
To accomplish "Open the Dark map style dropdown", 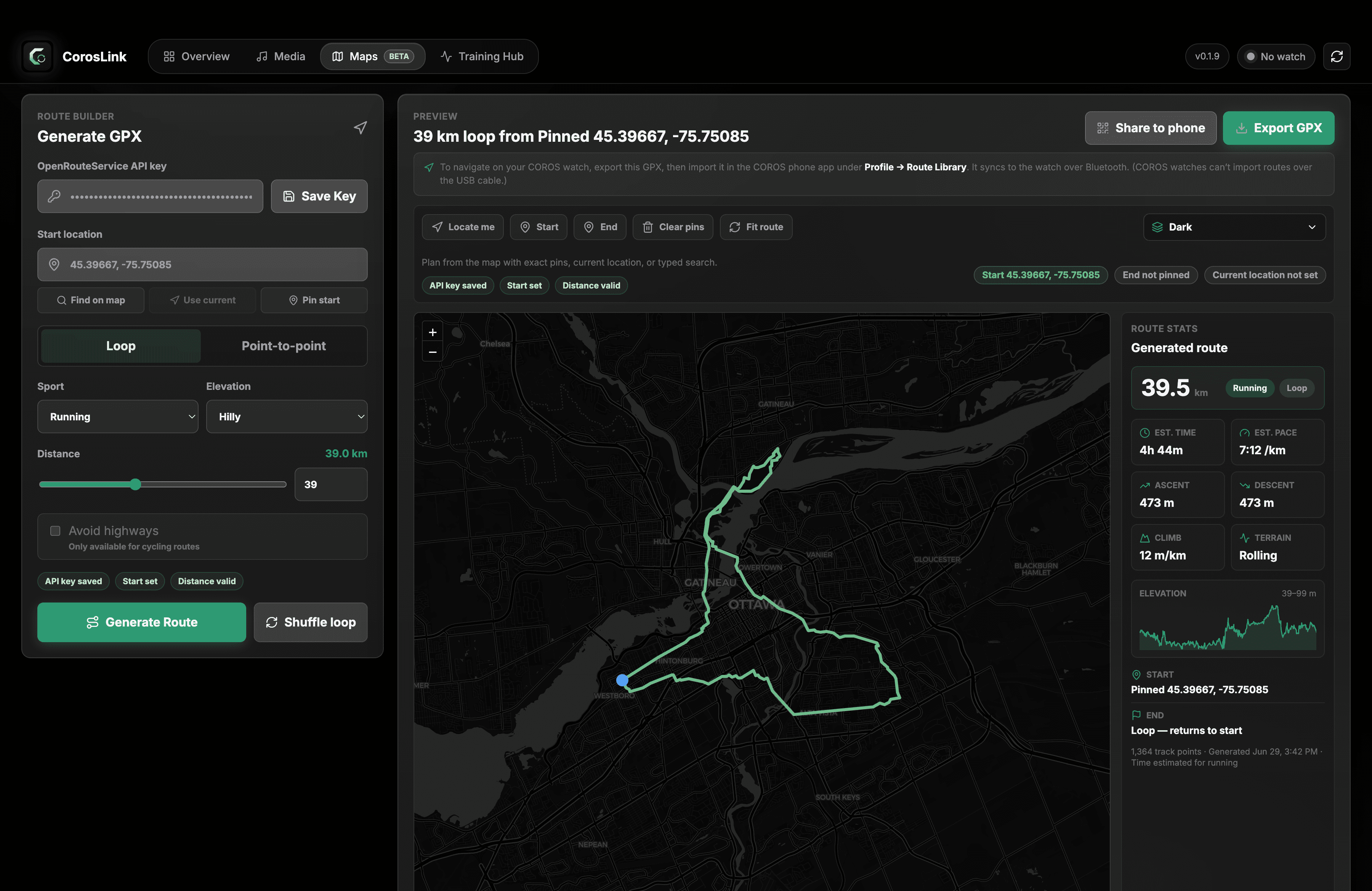I will (x=1234, y=227).
